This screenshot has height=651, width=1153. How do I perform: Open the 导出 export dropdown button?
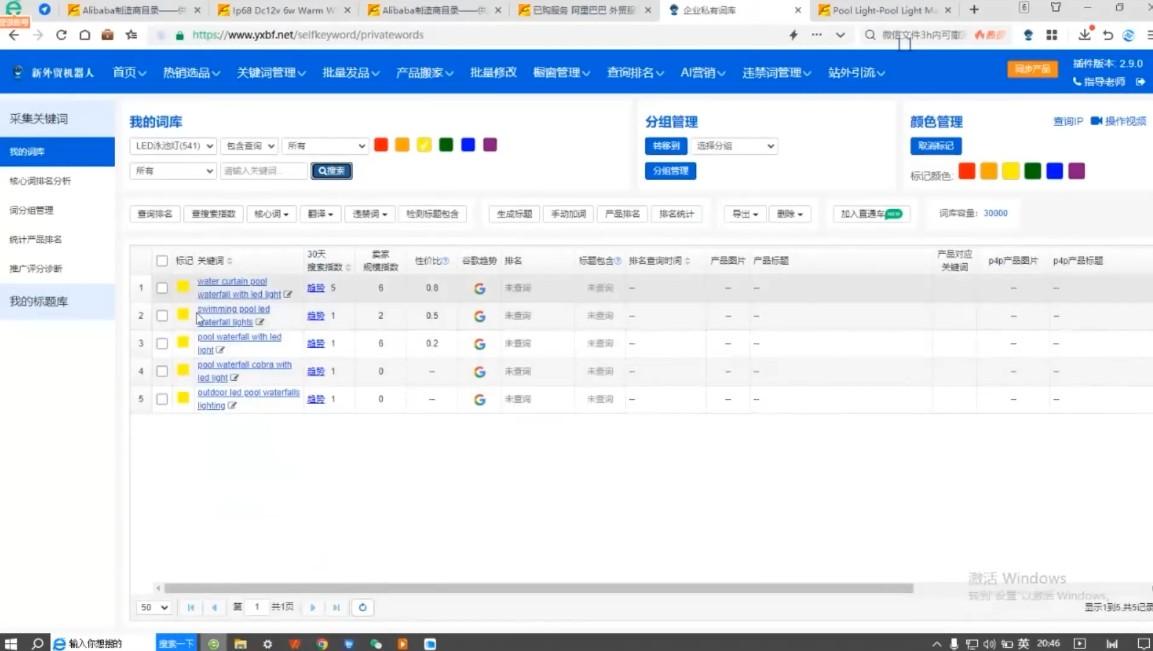pyautogui.click(x=744, y=214)
